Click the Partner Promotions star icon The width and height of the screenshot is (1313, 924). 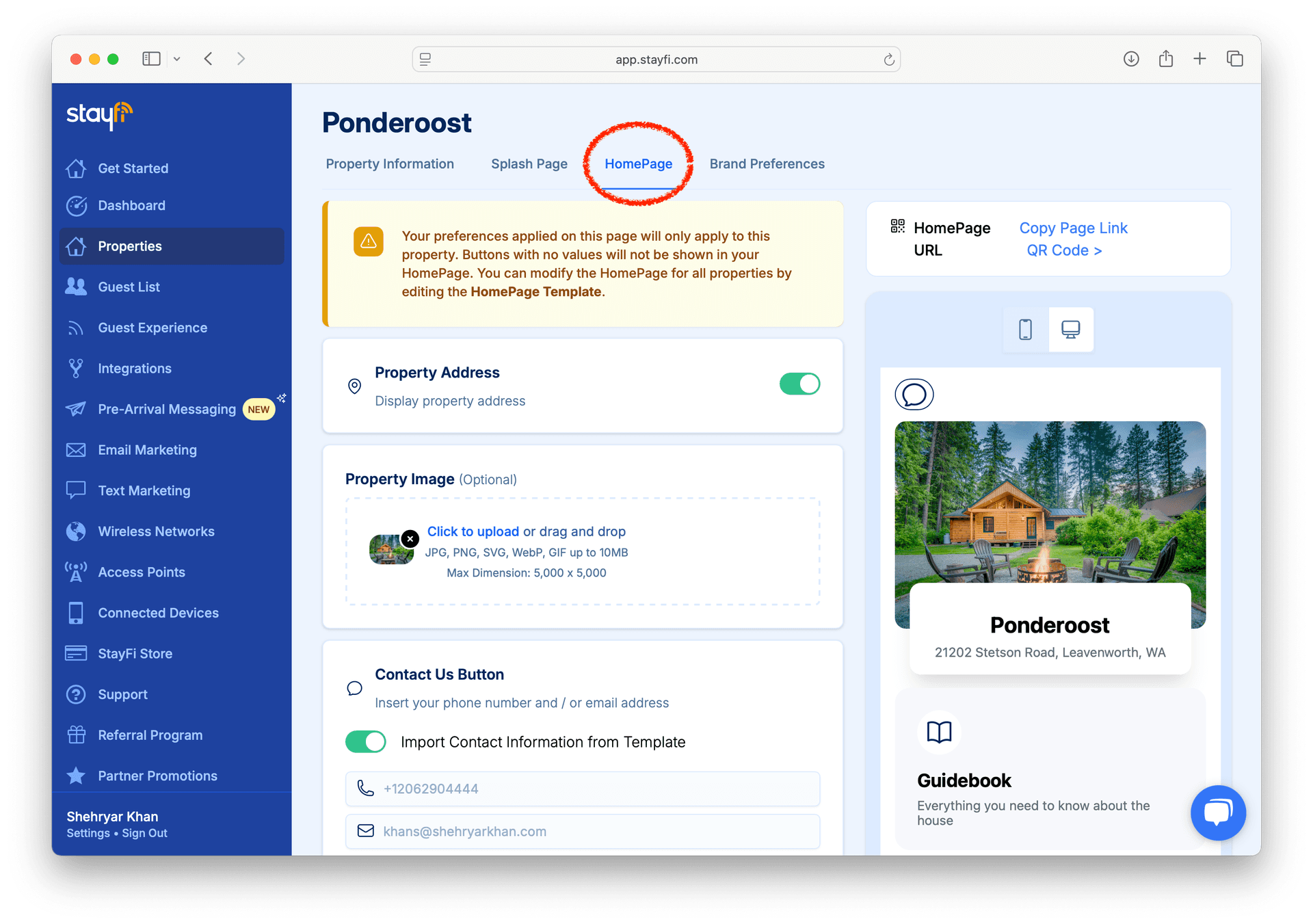(76, 776)
